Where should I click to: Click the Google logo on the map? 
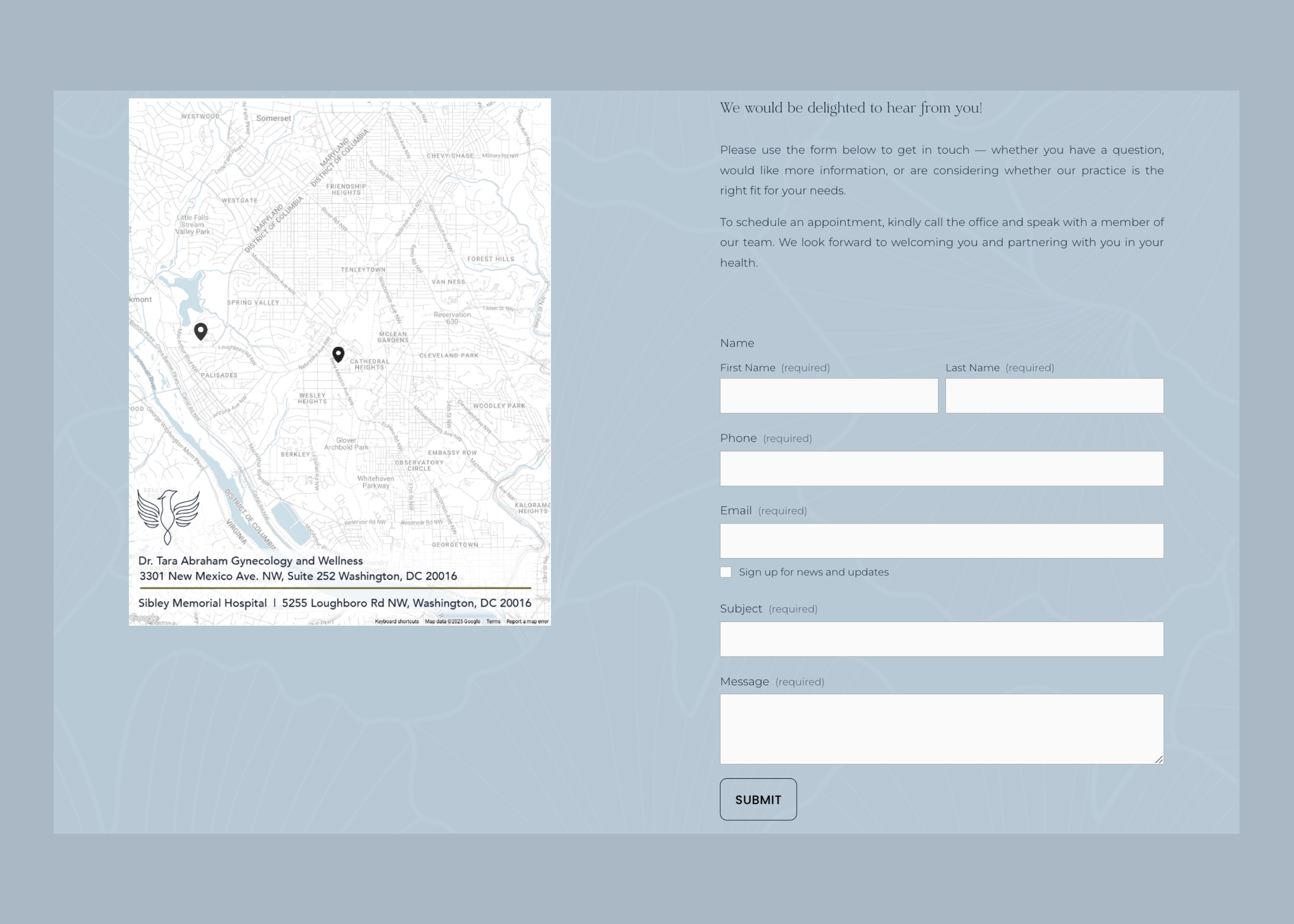(144, 618)
